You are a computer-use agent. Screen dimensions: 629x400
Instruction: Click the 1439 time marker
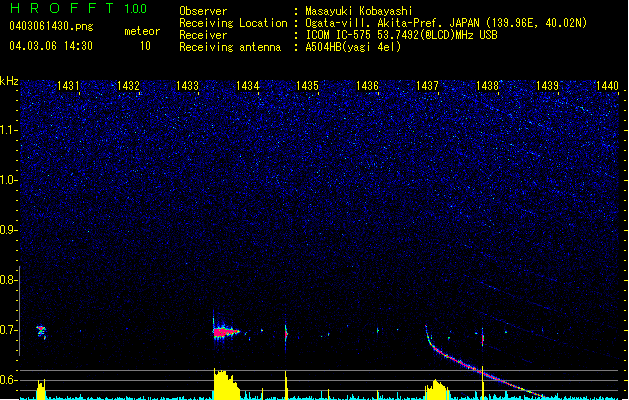547,86
